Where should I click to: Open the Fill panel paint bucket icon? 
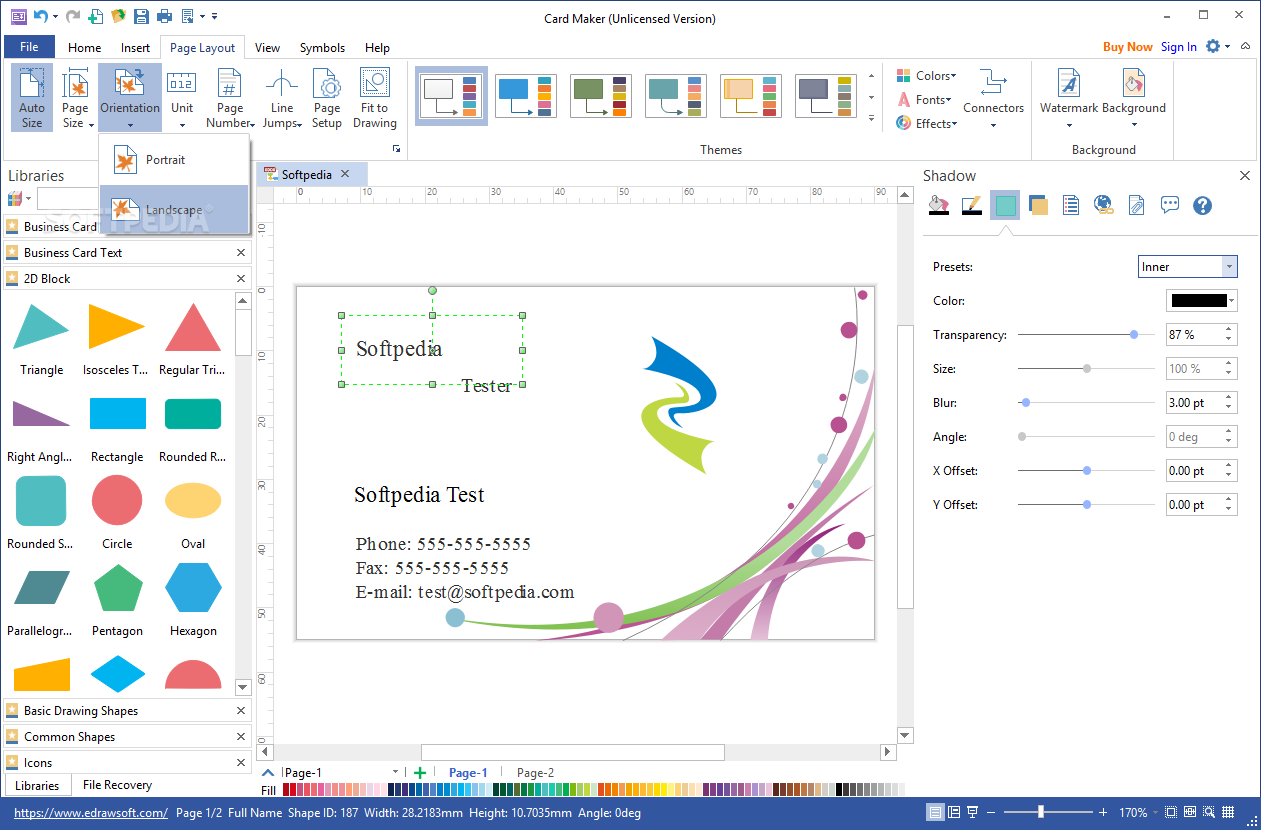[x=938, y=205]
